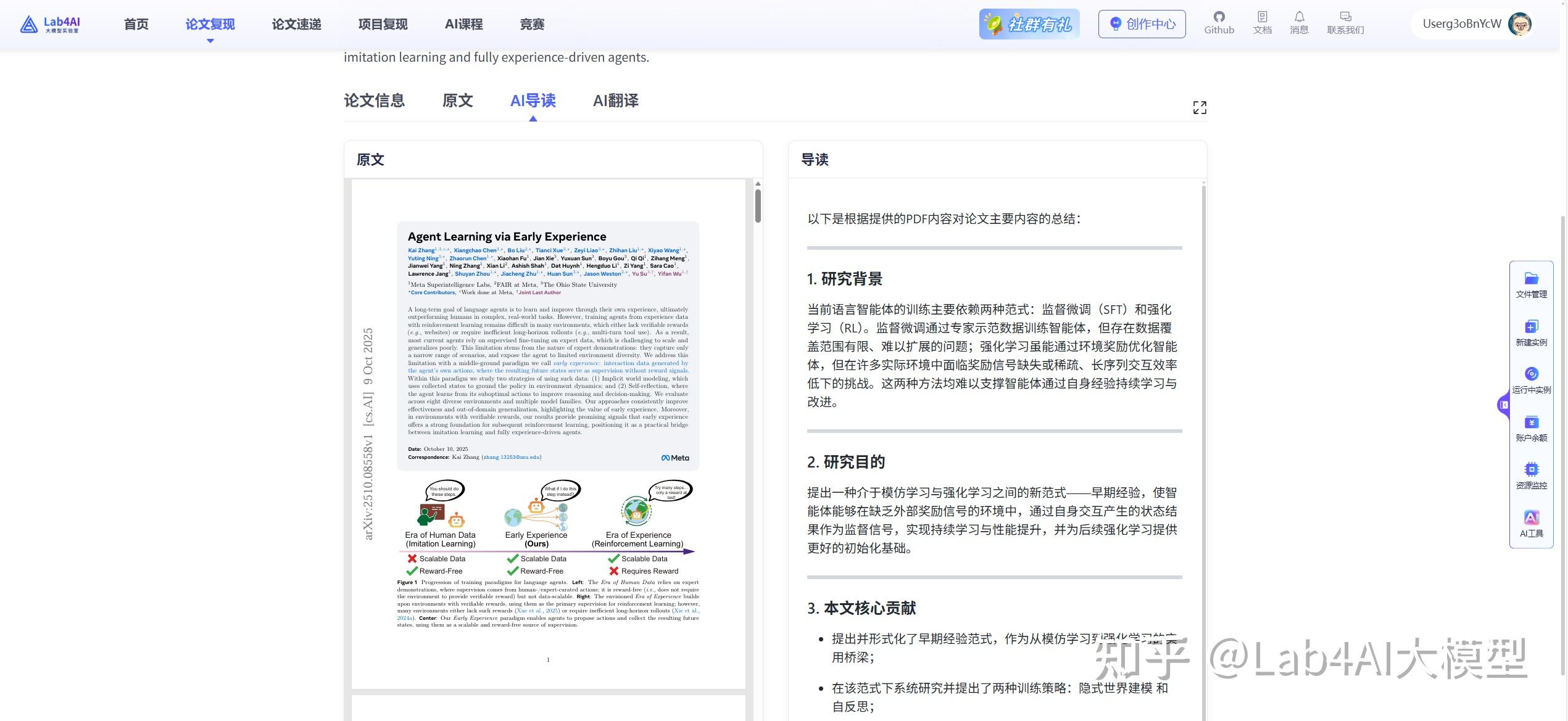The width and height of the screenshot is (1568, 721).
Task: Open 文件管理 folder icon in sidebar
Action: tap(1531, 279)
